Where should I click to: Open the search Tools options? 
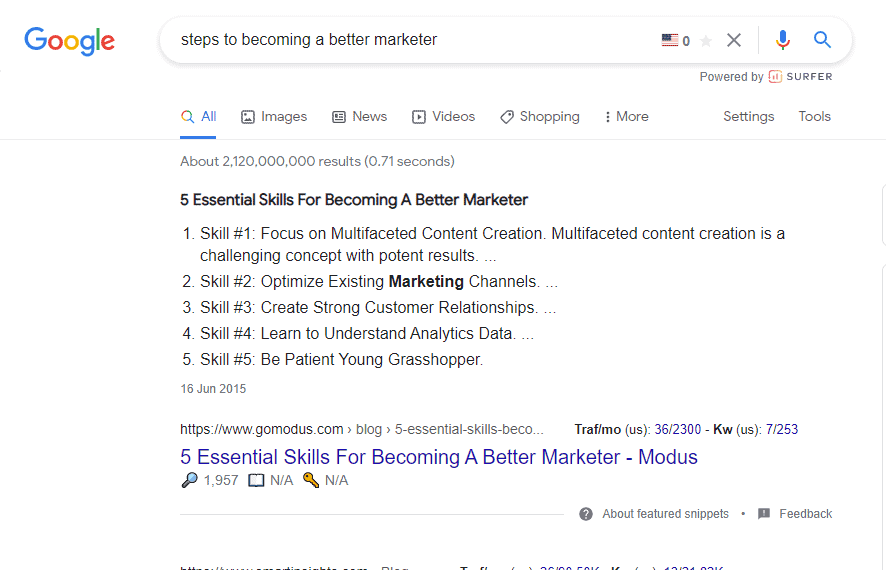[x=814, y=116]
